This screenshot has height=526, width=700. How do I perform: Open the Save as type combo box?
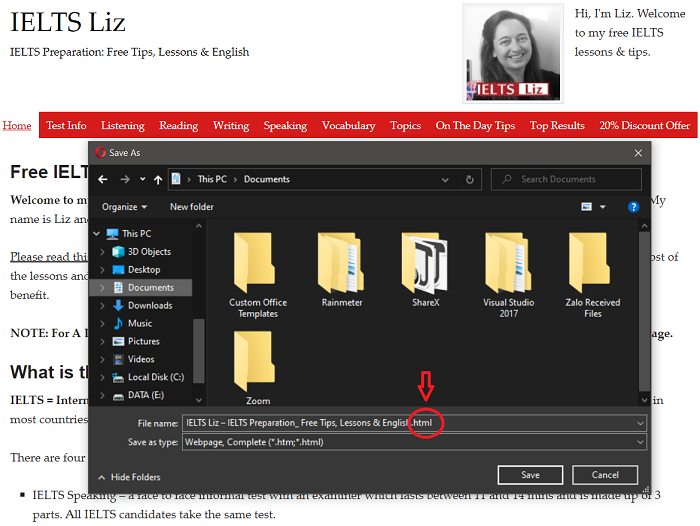[414, 442]
